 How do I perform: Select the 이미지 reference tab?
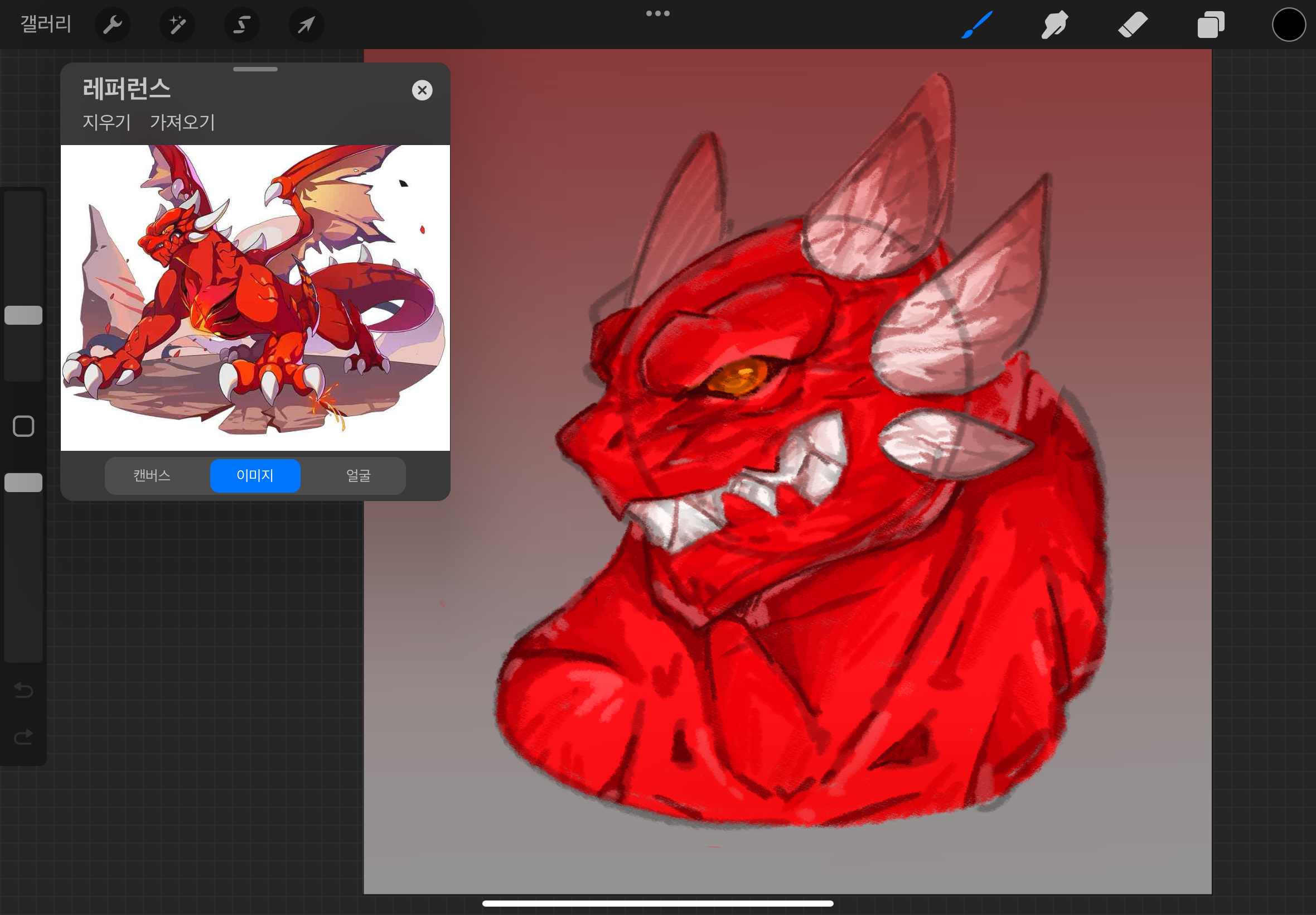point(255,475)
